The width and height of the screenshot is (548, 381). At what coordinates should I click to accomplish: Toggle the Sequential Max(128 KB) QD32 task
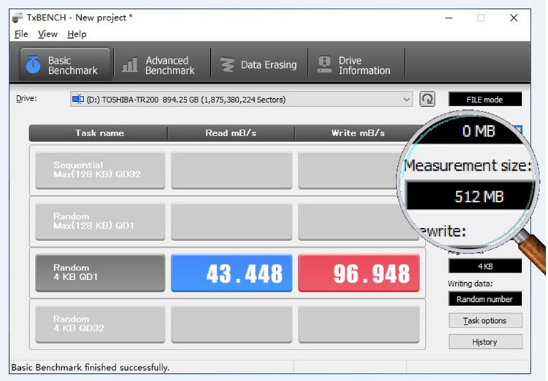click(100, 170)
